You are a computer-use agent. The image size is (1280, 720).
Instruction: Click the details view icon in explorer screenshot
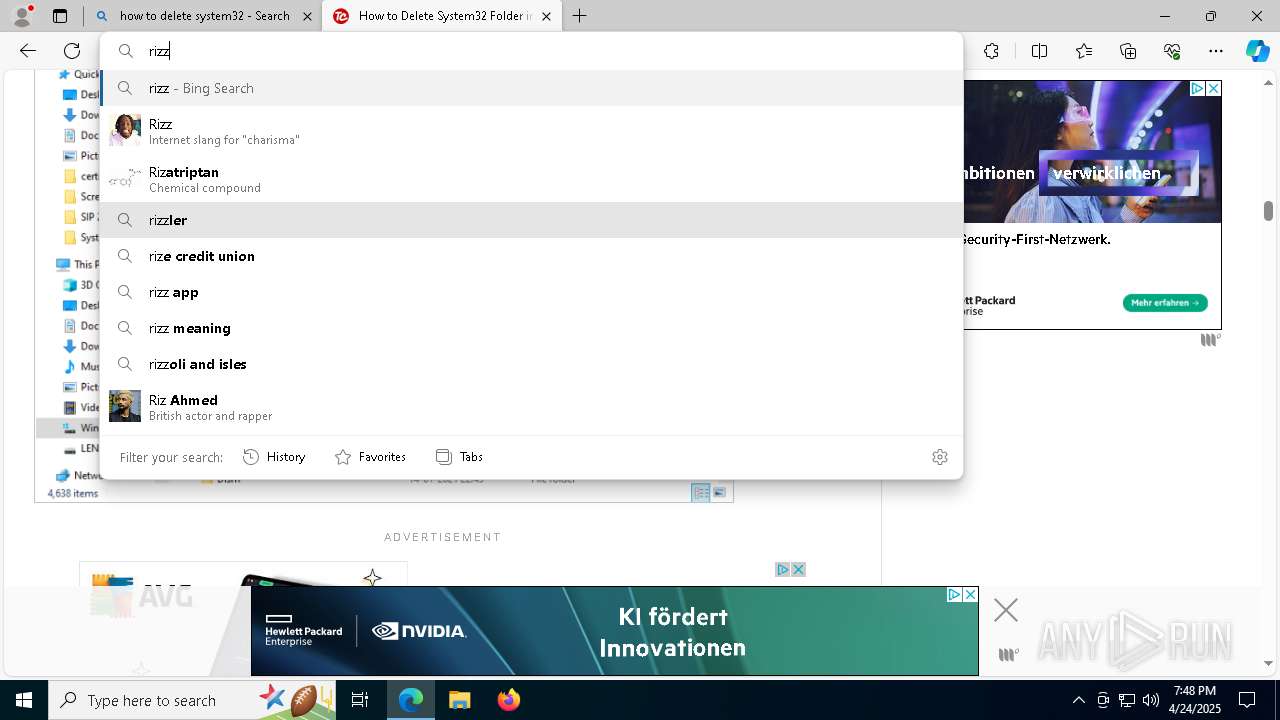(701, 492)
